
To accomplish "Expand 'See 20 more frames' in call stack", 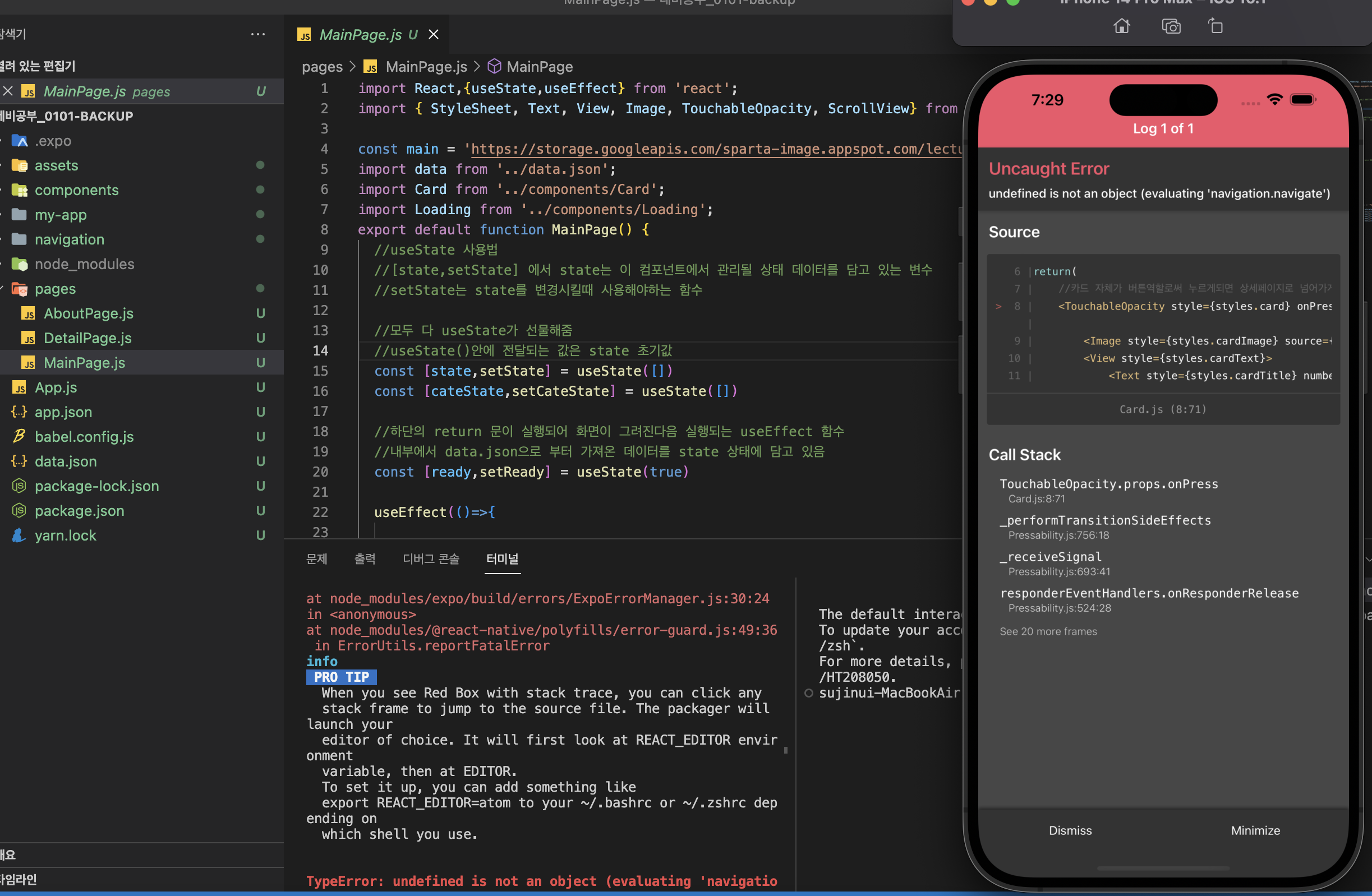I will coord(1048,631).
